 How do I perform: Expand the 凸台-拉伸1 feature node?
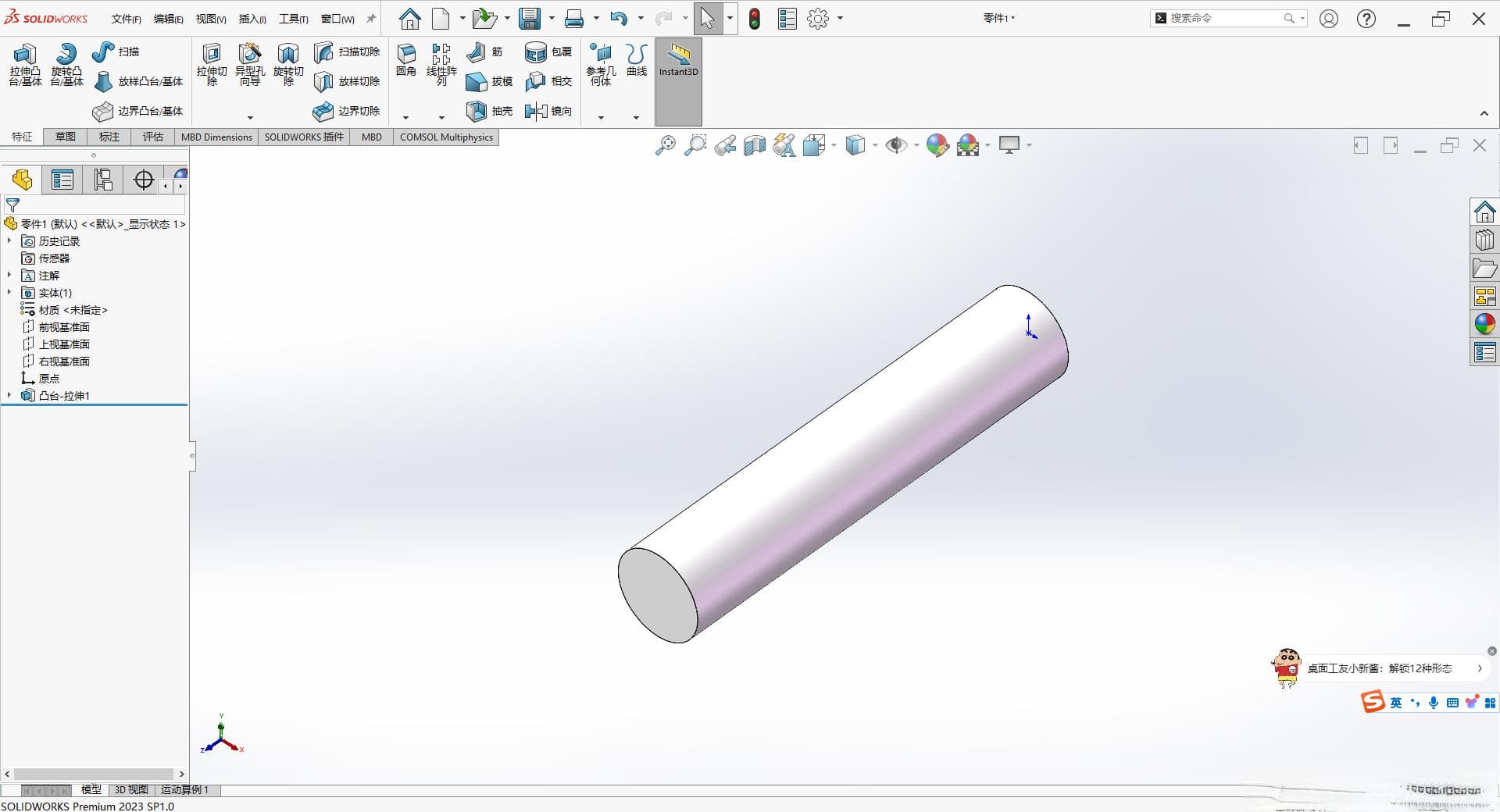click(x=9, y=396)
